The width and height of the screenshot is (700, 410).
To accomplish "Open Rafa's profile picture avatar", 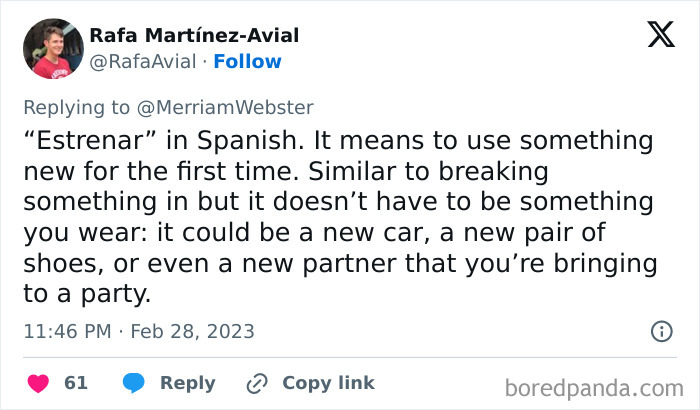I will pyautogui.click(x=51, y=48).
